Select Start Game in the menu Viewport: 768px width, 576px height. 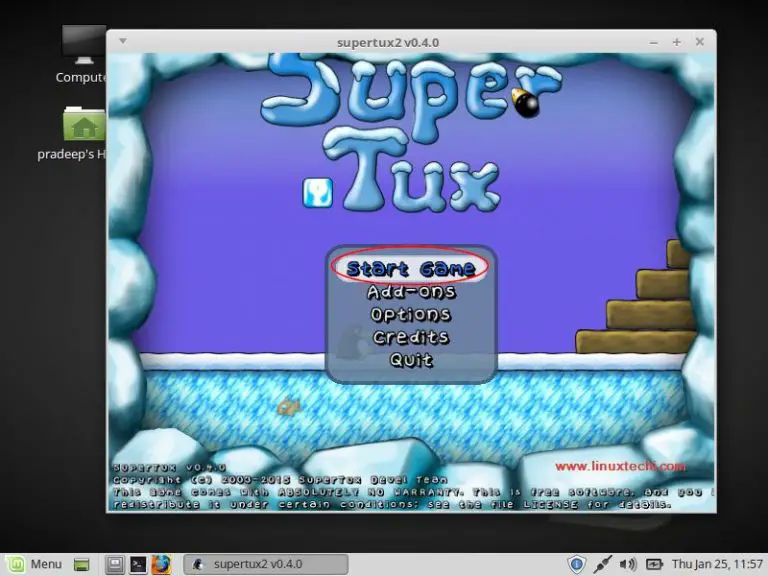[x=410, y=268]
